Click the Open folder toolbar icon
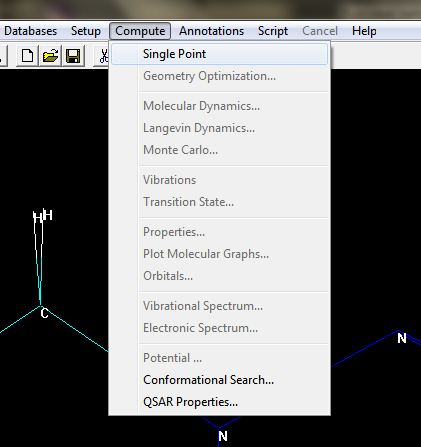The width and height of the screenshot is (421, 447). (50, 56)
